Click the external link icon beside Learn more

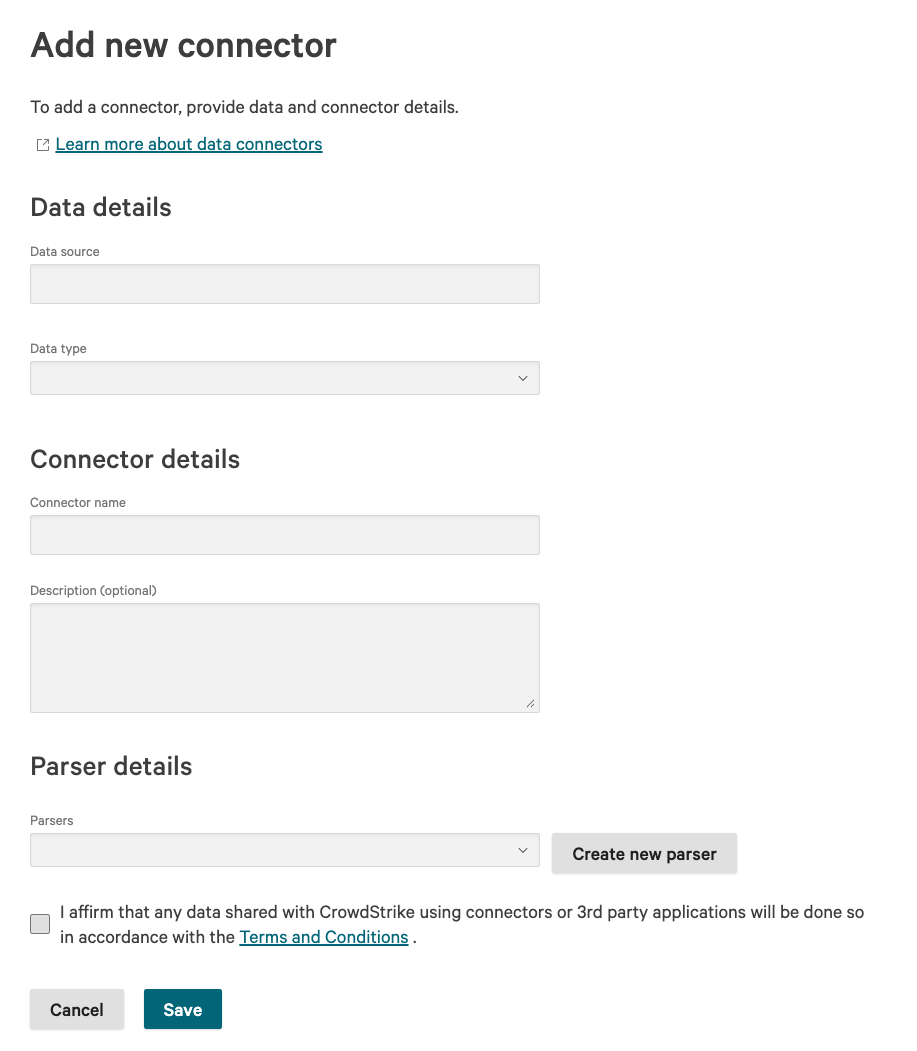pyautogui.click(x=42, y=145)
